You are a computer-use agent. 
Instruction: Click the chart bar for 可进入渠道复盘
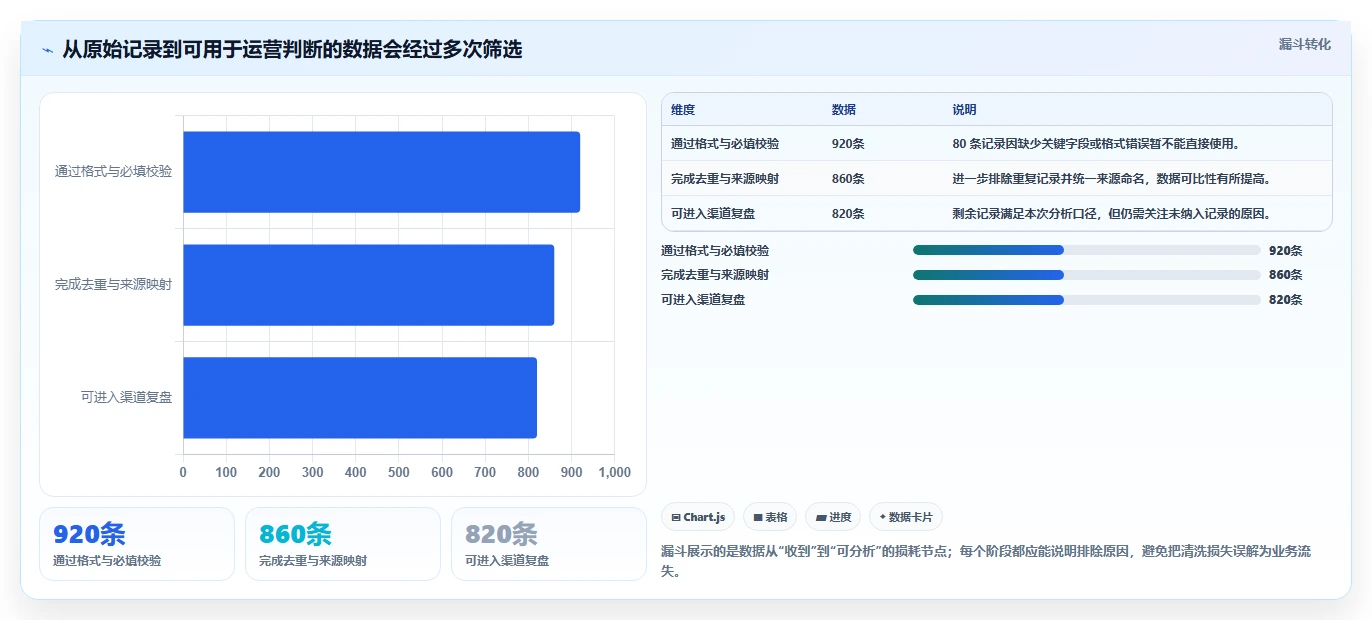point(360,398)
